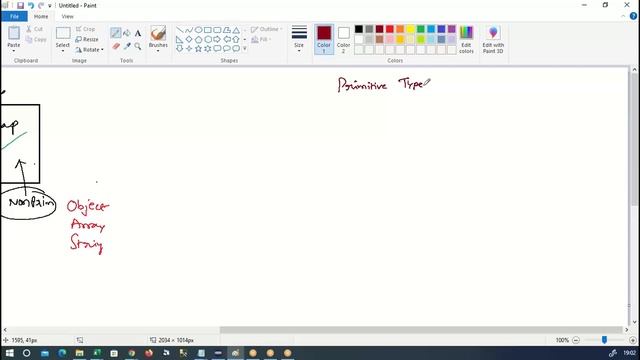
Task: Pick the yellow color swatch
Action: (x=410, y=29)
